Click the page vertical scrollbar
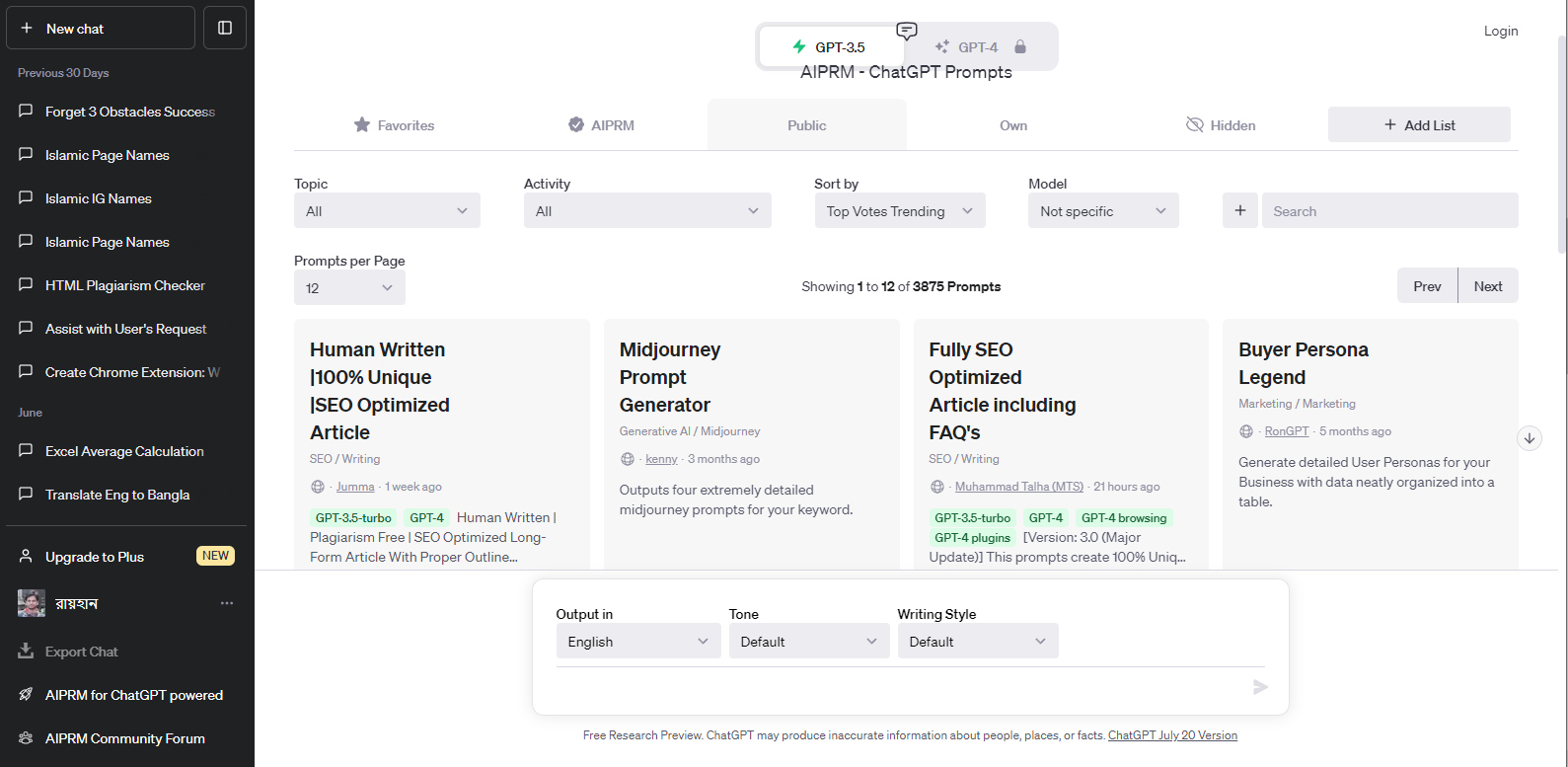 (x=1561, y=148)
